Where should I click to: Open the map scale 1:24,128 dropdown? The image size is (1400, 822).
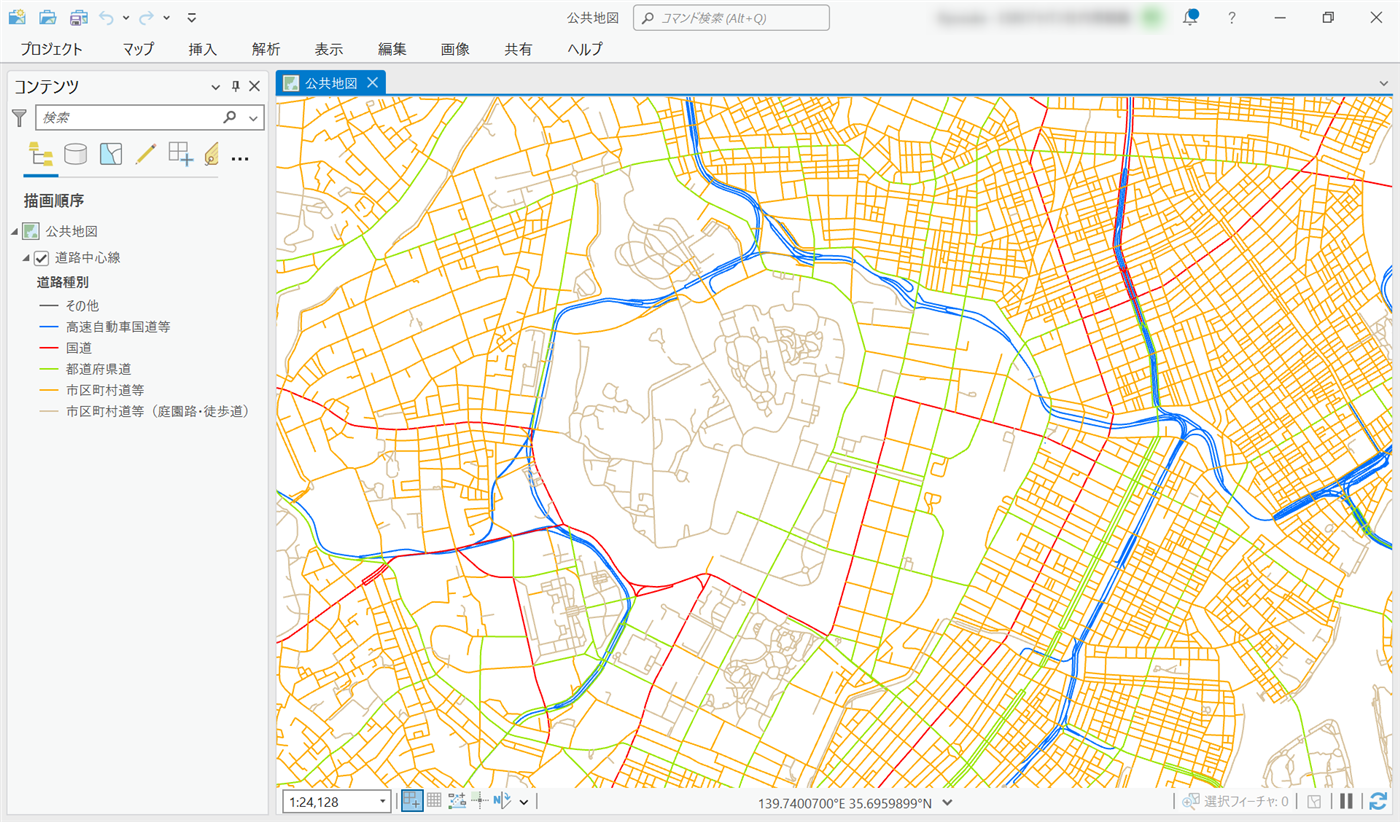(x=383, y=801)
